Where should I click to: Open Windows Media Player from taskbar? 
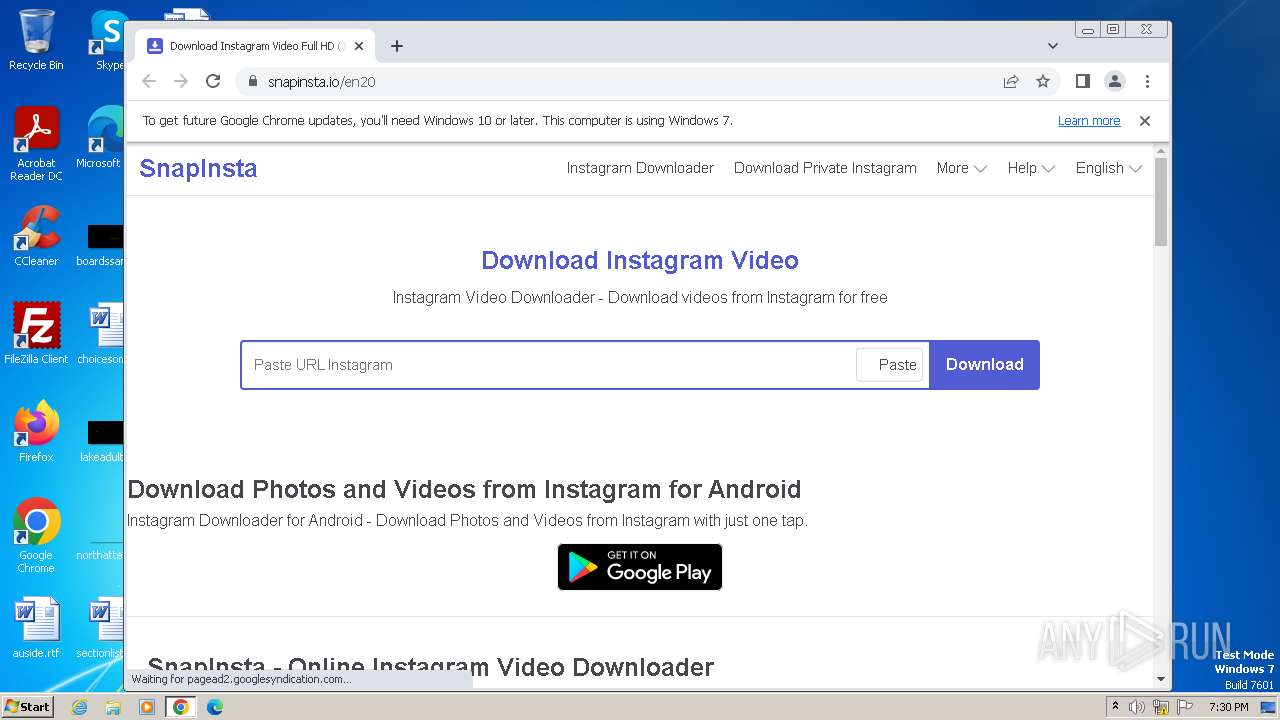(147, 707)
